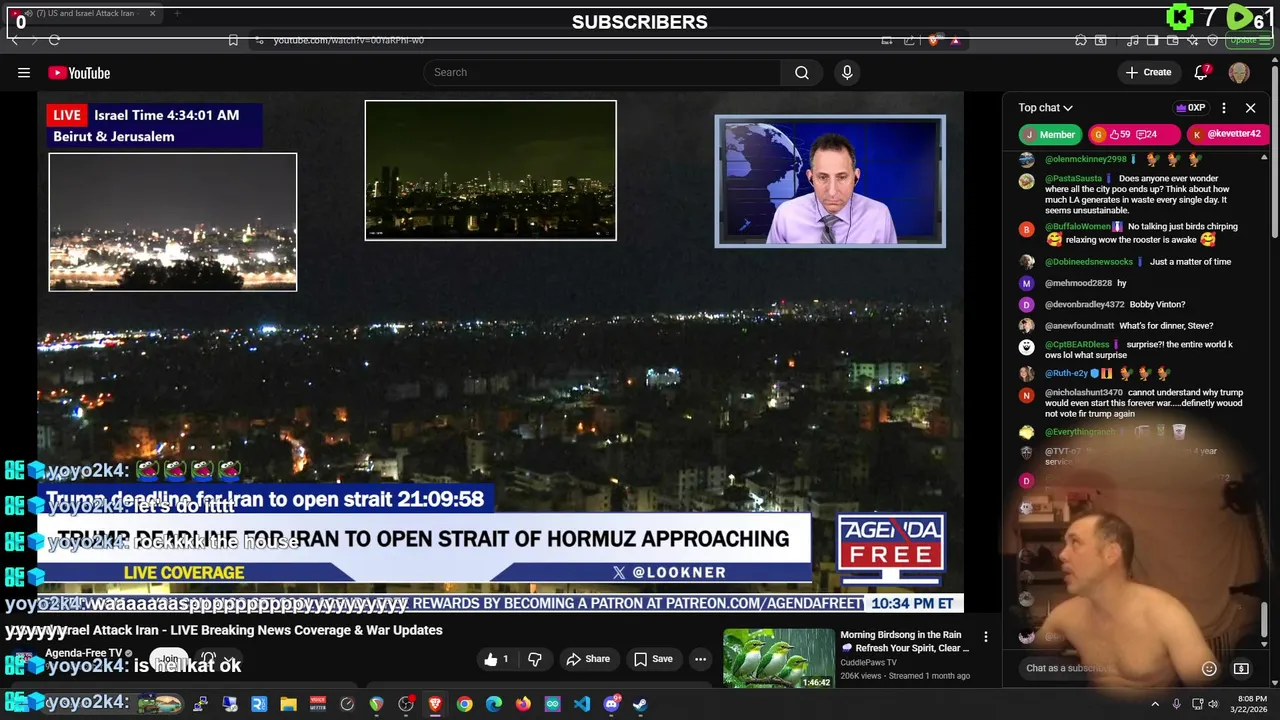Image resolution: width=1280 pixels, height=720 pixels.
Task: Select the @kevetter42 chip in chat
Action: tap(1226, 134)
